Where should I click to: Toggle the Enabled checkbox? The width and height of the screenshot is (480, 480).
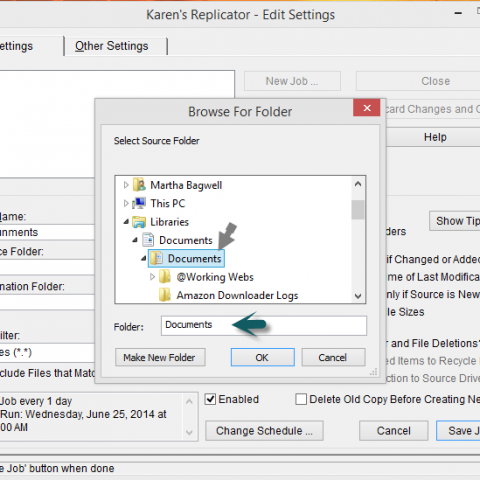point(210,399)
